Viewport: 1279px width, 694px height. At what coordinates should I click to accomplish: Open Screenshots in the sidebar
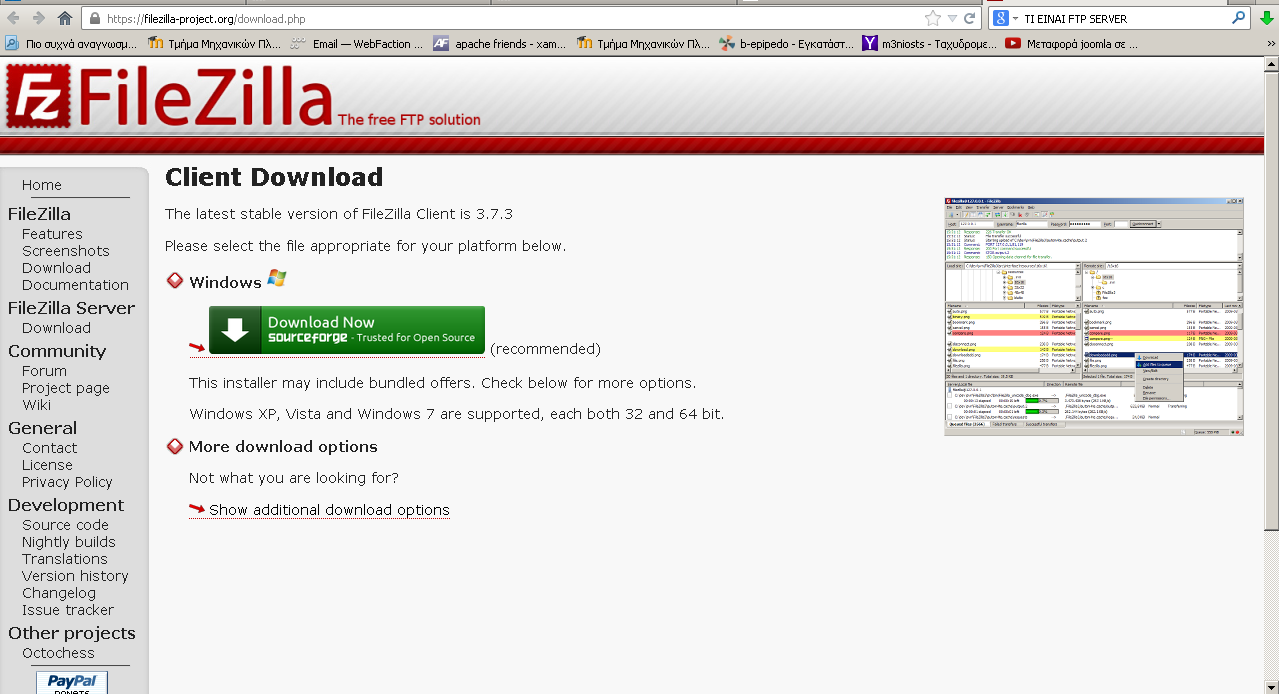tap(66, 251)
